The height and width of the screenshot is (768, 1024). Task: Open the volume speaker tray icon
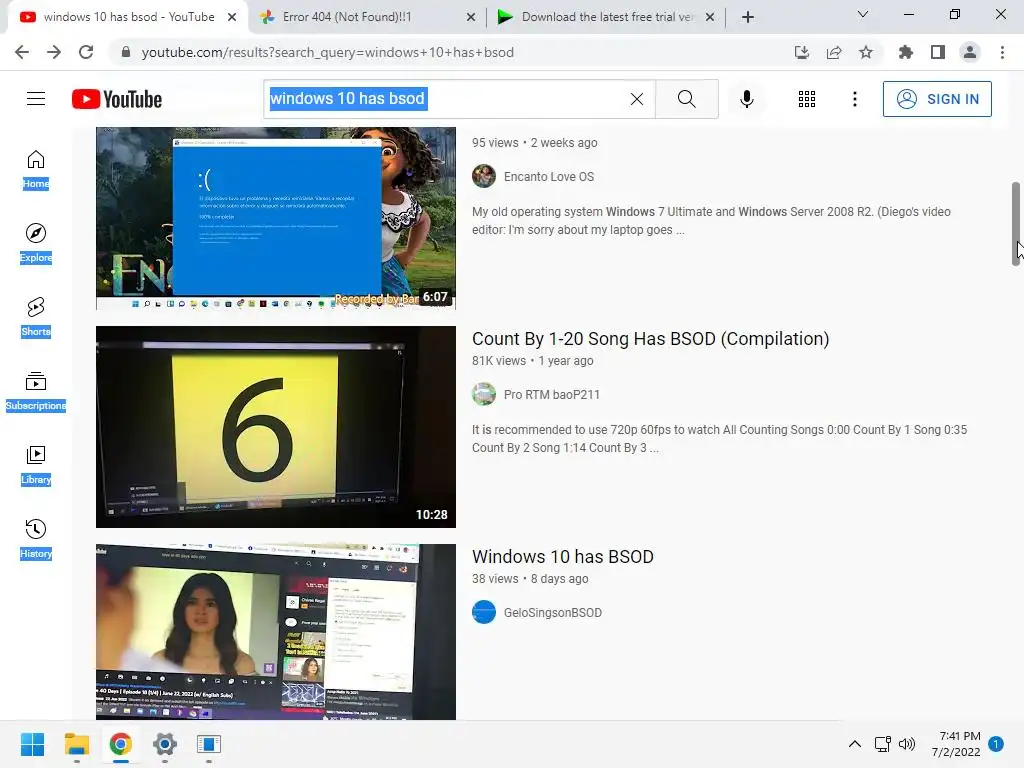(906, 744)
